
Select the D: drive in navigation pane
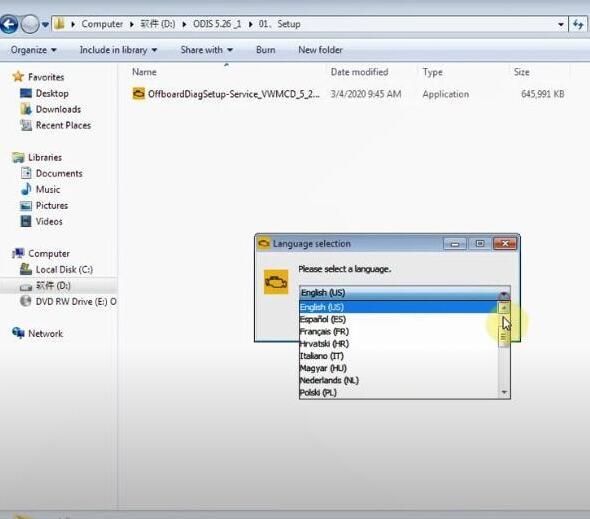(x=53, y=286)
